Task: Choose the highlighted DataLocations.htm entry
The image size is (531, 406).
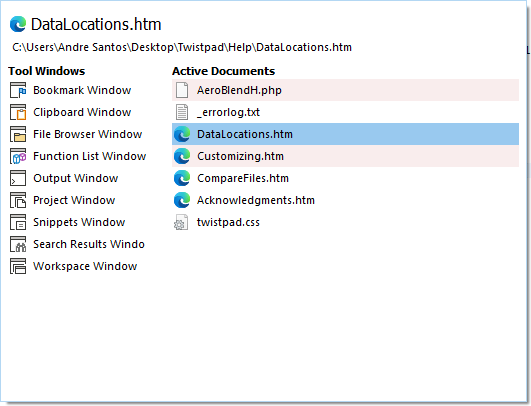Action: [345, 134]
